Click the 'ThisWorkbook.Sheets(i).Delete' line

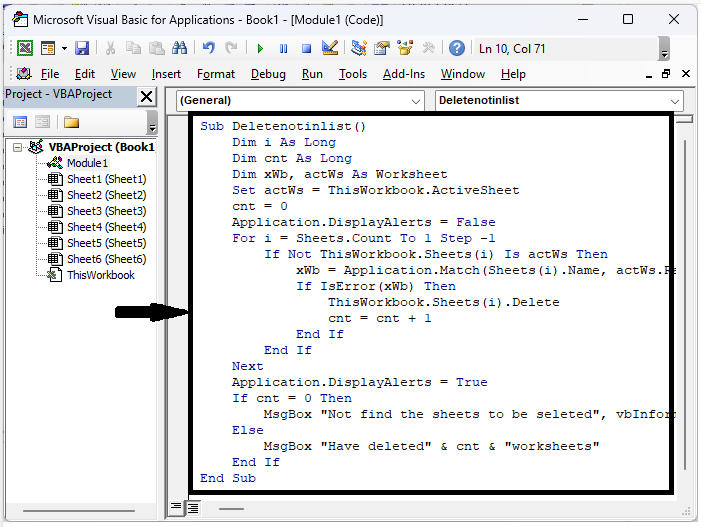pos(443,302)
